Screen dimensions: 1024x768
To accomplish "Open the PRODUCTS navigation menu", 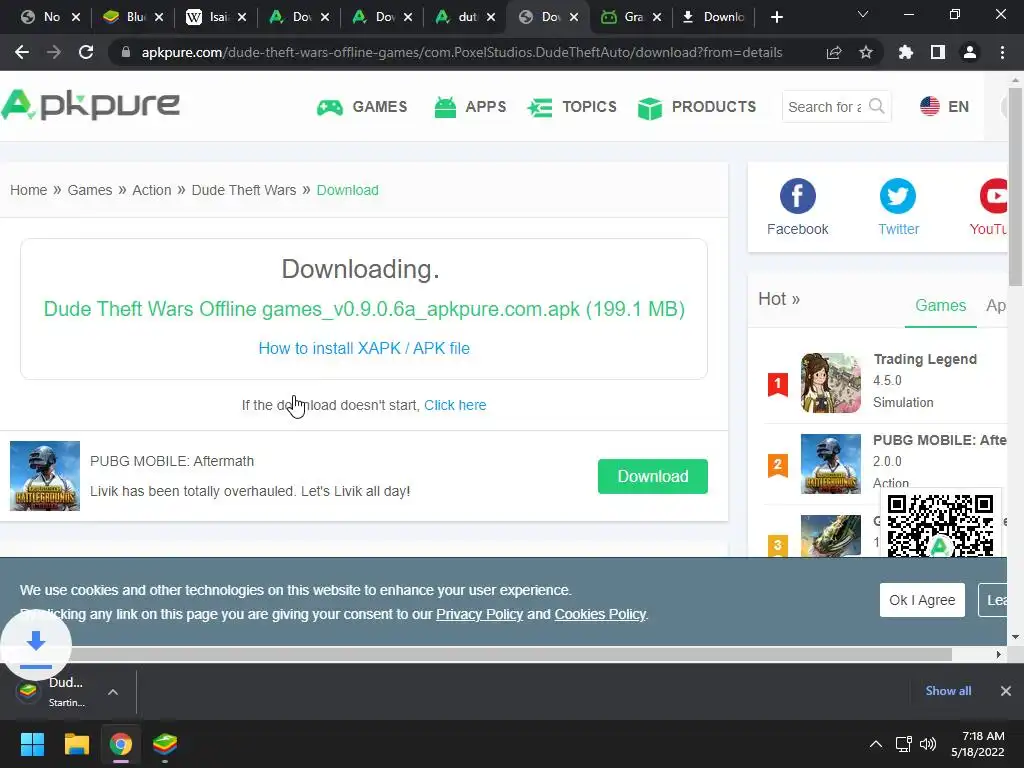I will pyautogui.click(x=697, y=106).
